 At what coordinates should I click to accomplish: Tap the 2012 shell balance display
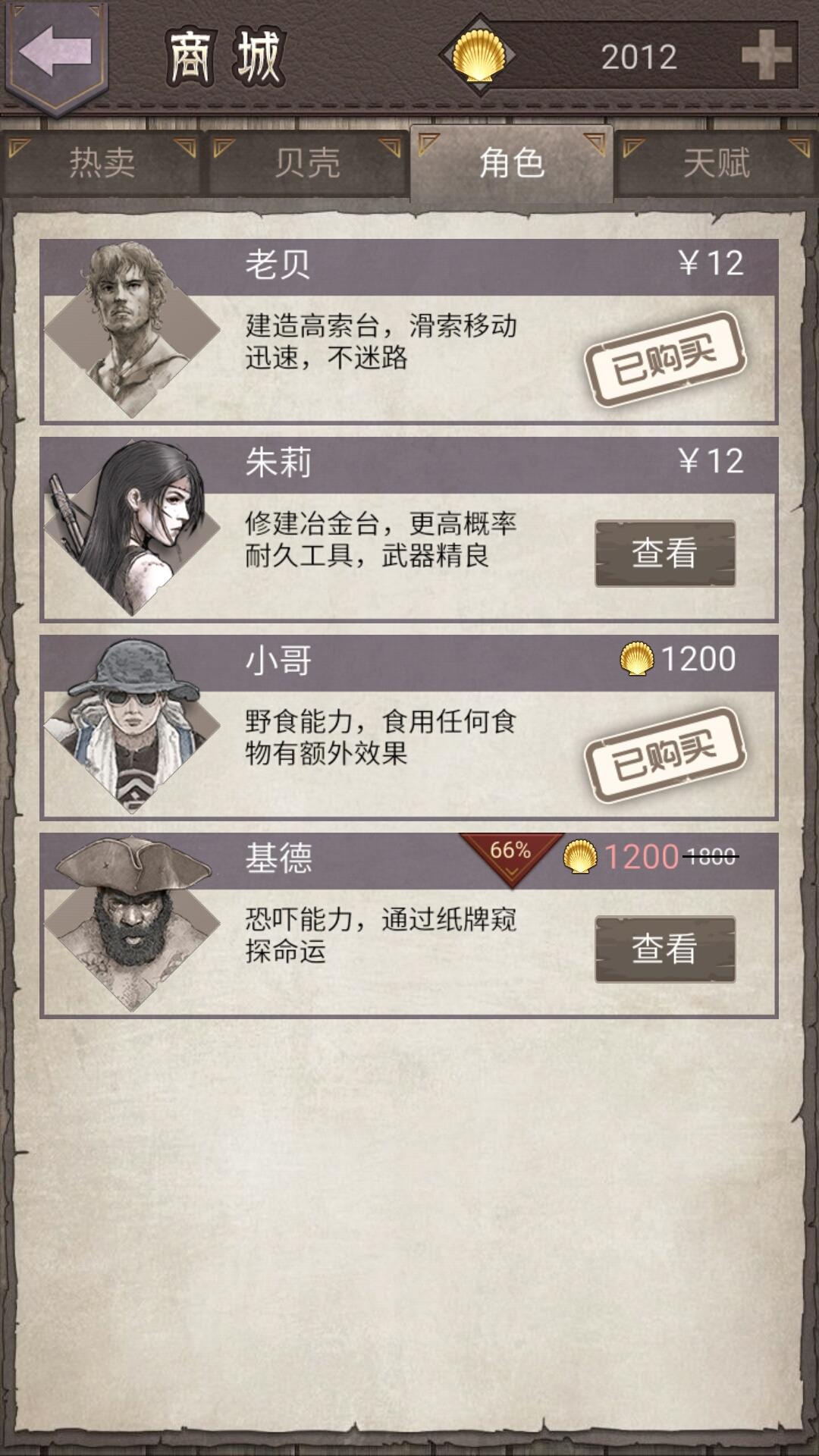pos(639,57)
